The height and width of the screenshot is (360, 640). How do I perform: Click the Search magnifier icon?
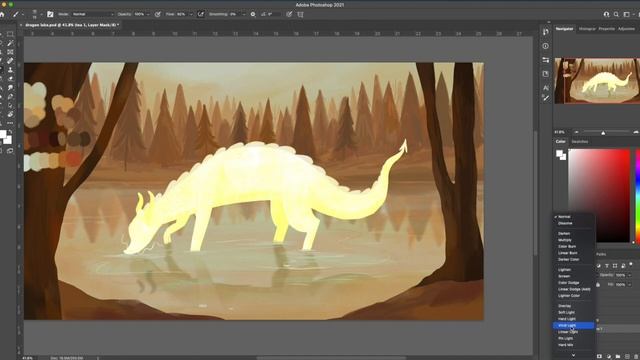(x=616, y=14)
